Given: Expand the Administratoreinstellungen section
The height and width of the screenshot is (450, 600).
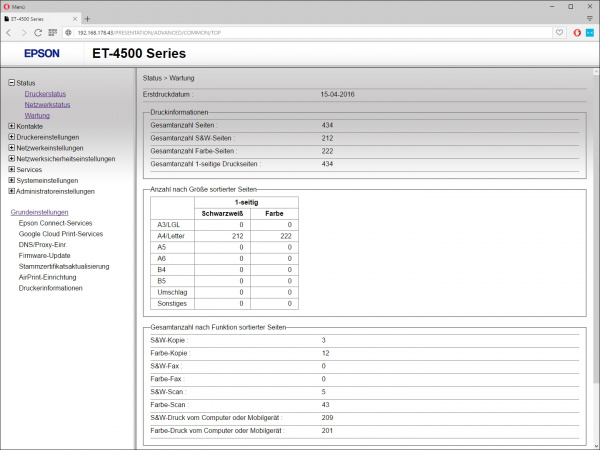Looking at the screenshot, I should (x=11, y=191).
